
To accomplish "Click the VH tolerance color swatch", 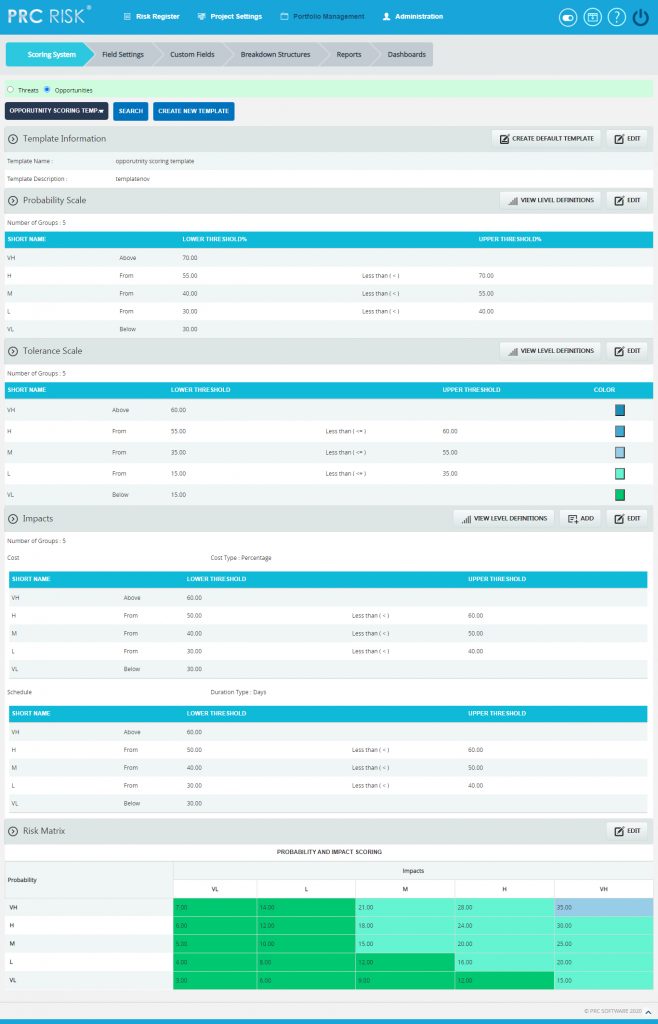I will [619, 410].
